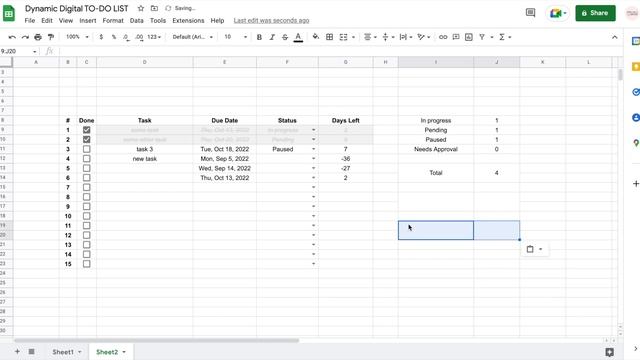This screenshot has width=640, height=360.
Task: Click the Undo icon in toolbar
Action: click(12, 37)
